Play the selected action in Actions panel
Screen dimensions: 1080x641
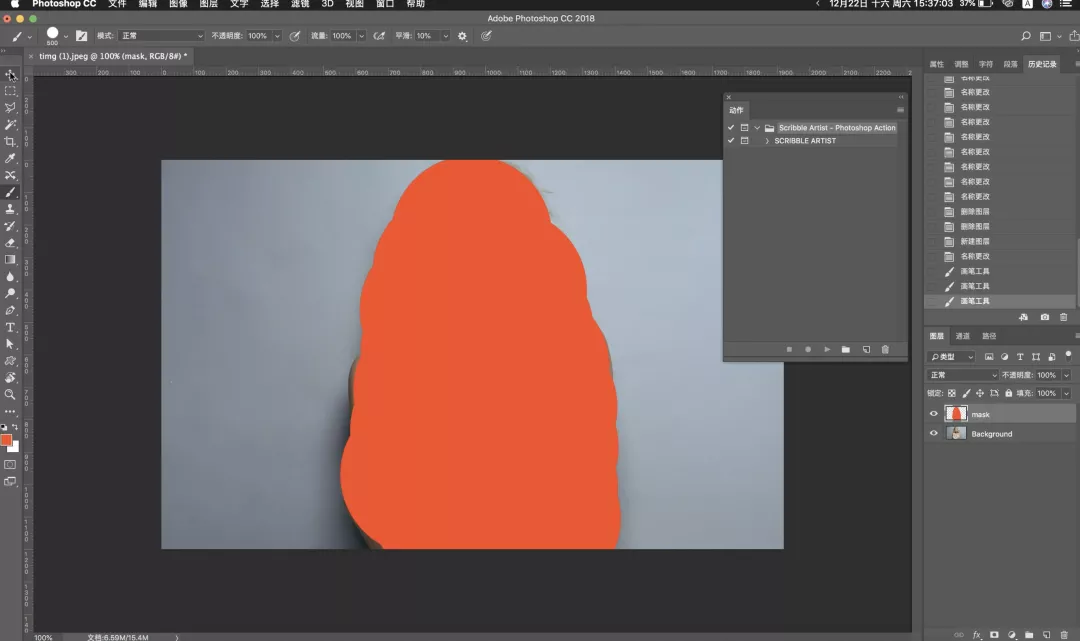(x=827, y=350)
